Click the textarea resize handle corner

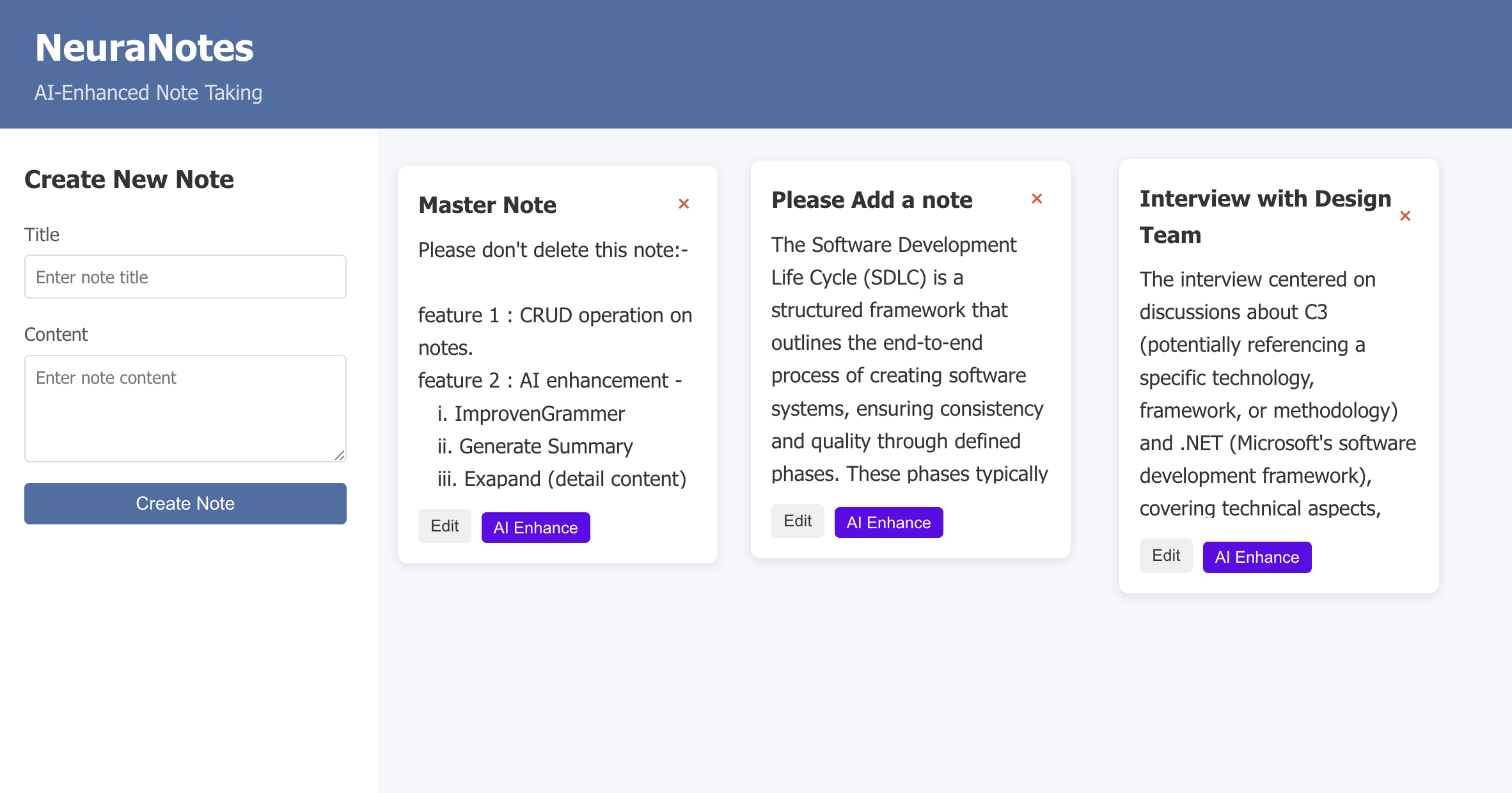(x=340, y=455)
